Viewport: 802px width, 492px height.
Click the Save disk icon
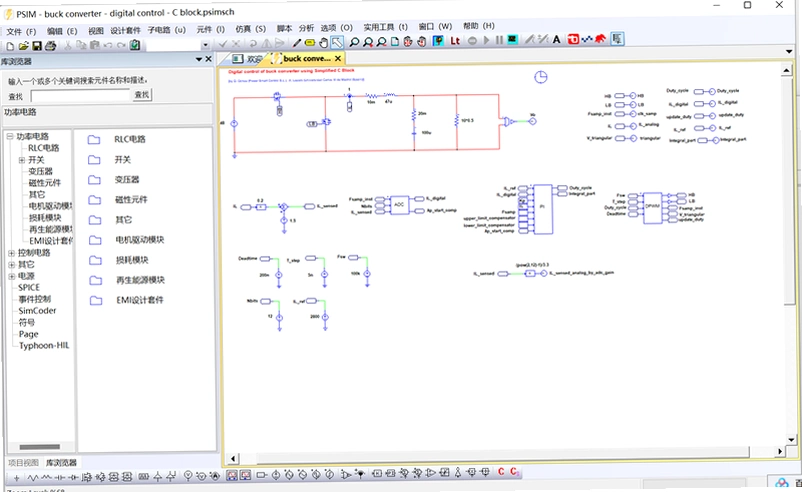coord(36,46)
